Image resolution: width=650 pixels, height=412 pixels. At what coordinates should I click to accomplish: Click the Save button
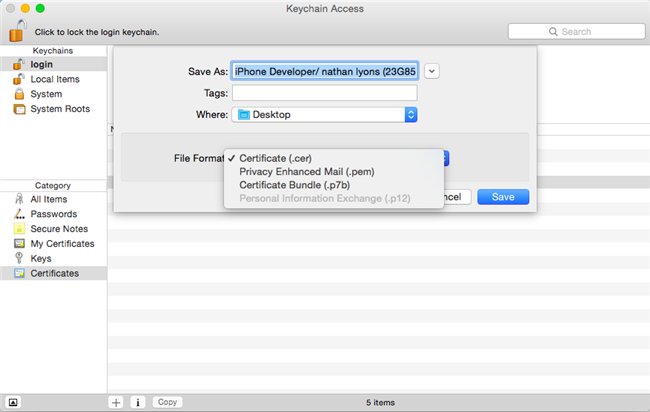(x=503, y=197)
